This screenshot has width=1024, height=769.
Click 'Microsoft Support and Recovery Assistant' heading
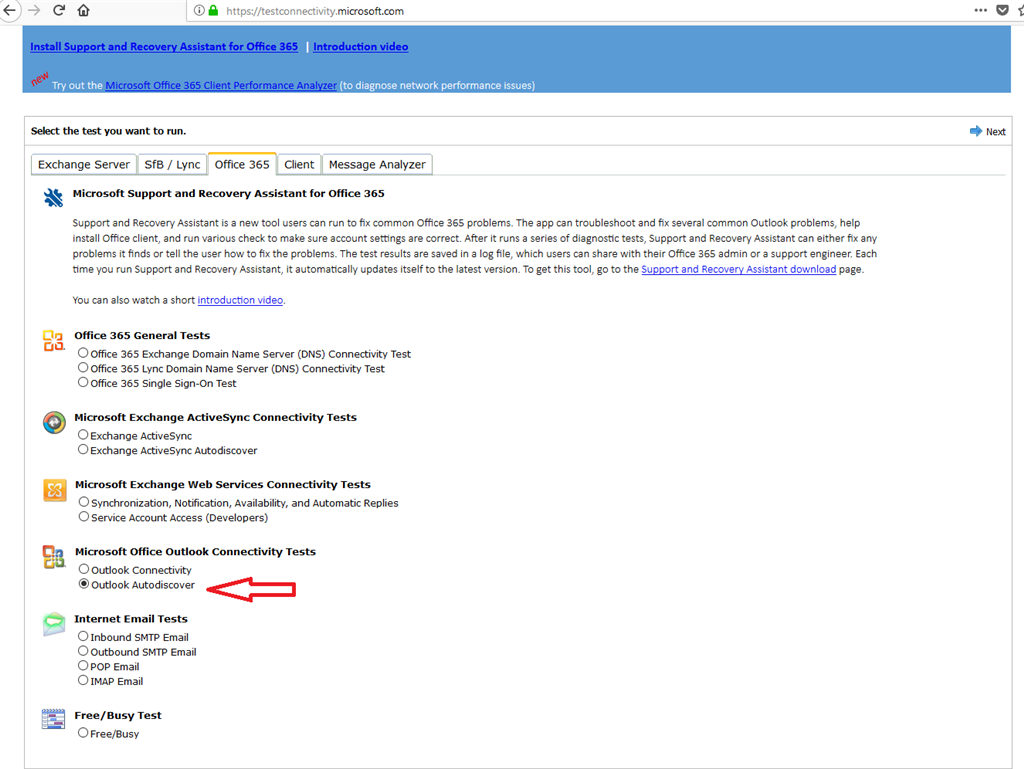[x=229, y=193]
